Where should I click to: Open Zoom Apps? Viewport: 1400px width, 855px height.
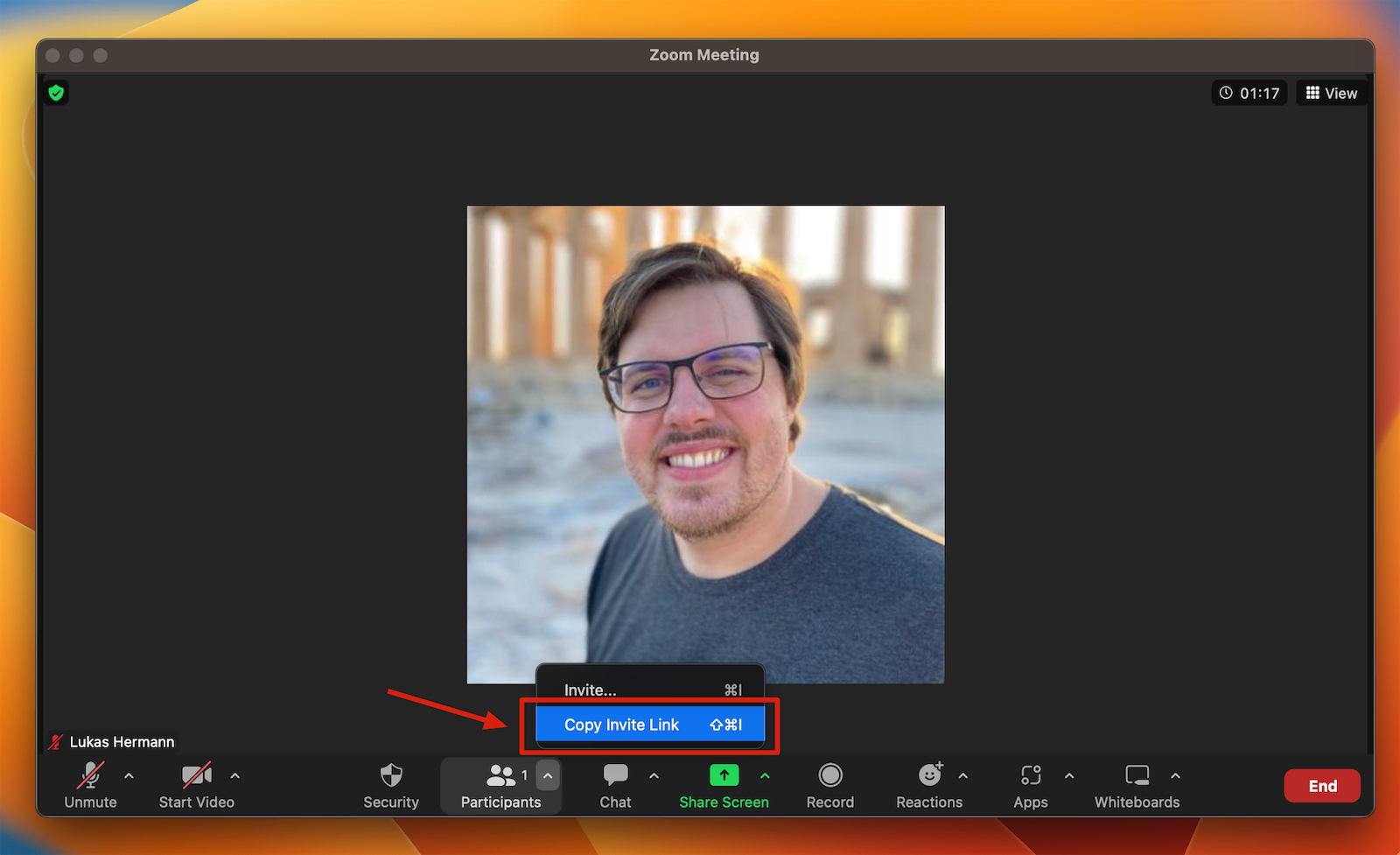[1030, 785]
